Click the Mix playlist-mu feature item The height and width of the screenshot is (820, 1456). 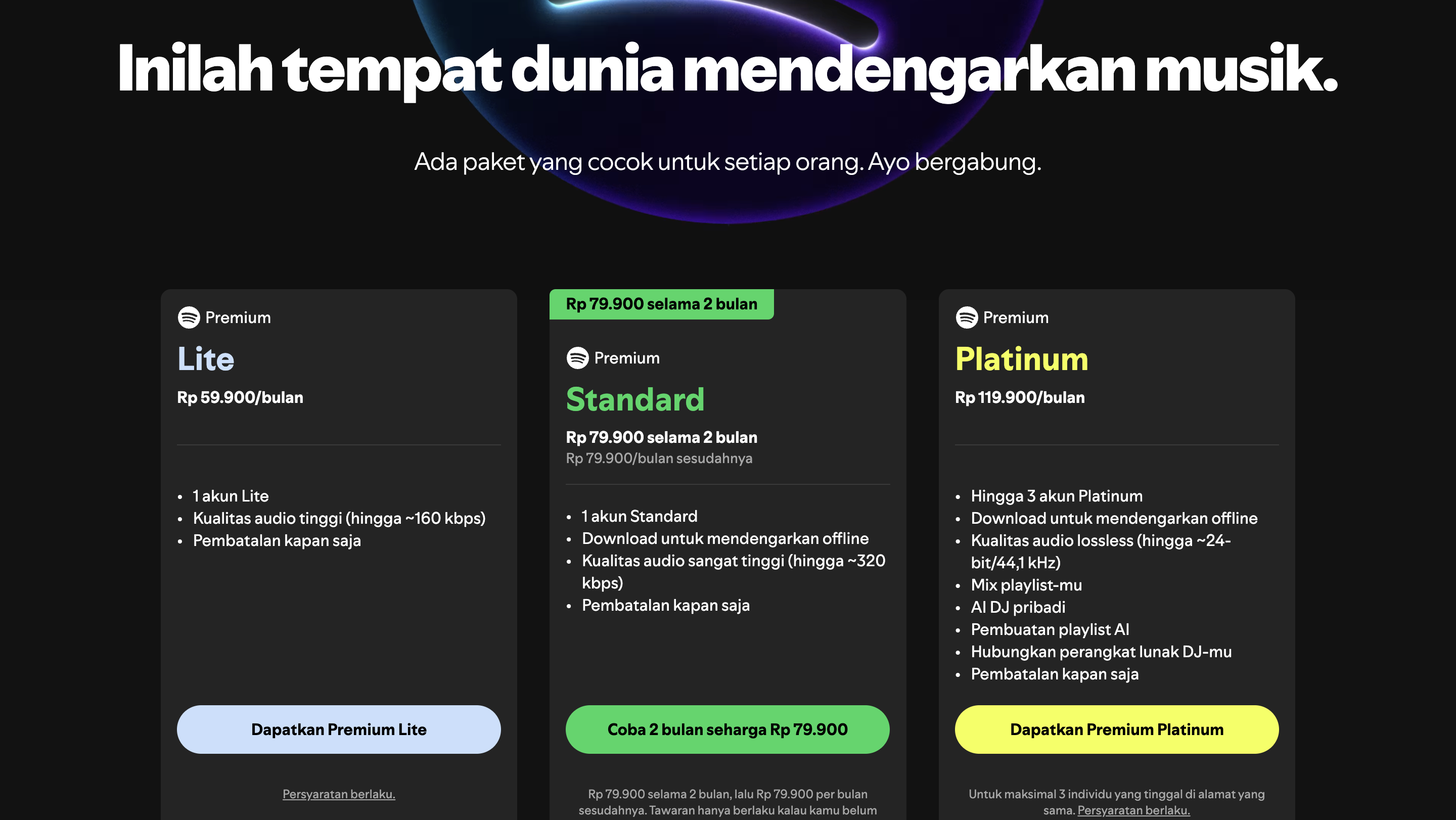coord(1026,585)
